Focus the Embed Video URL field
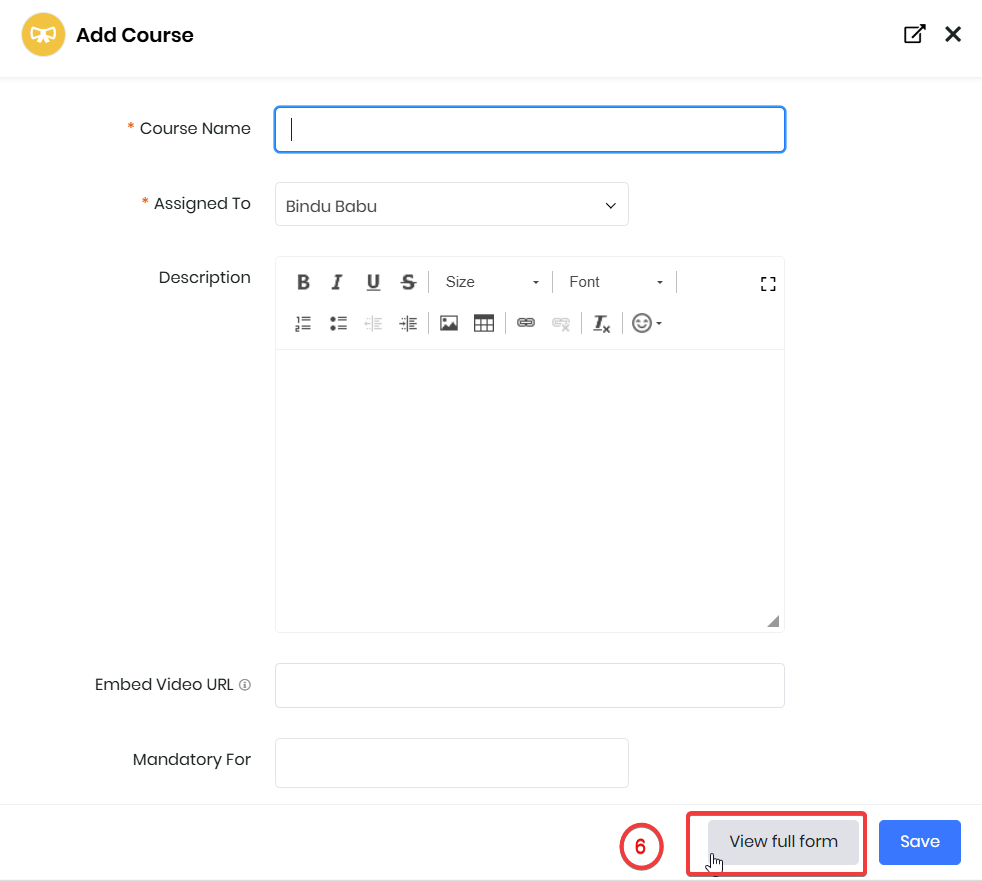 coord(529,686)
